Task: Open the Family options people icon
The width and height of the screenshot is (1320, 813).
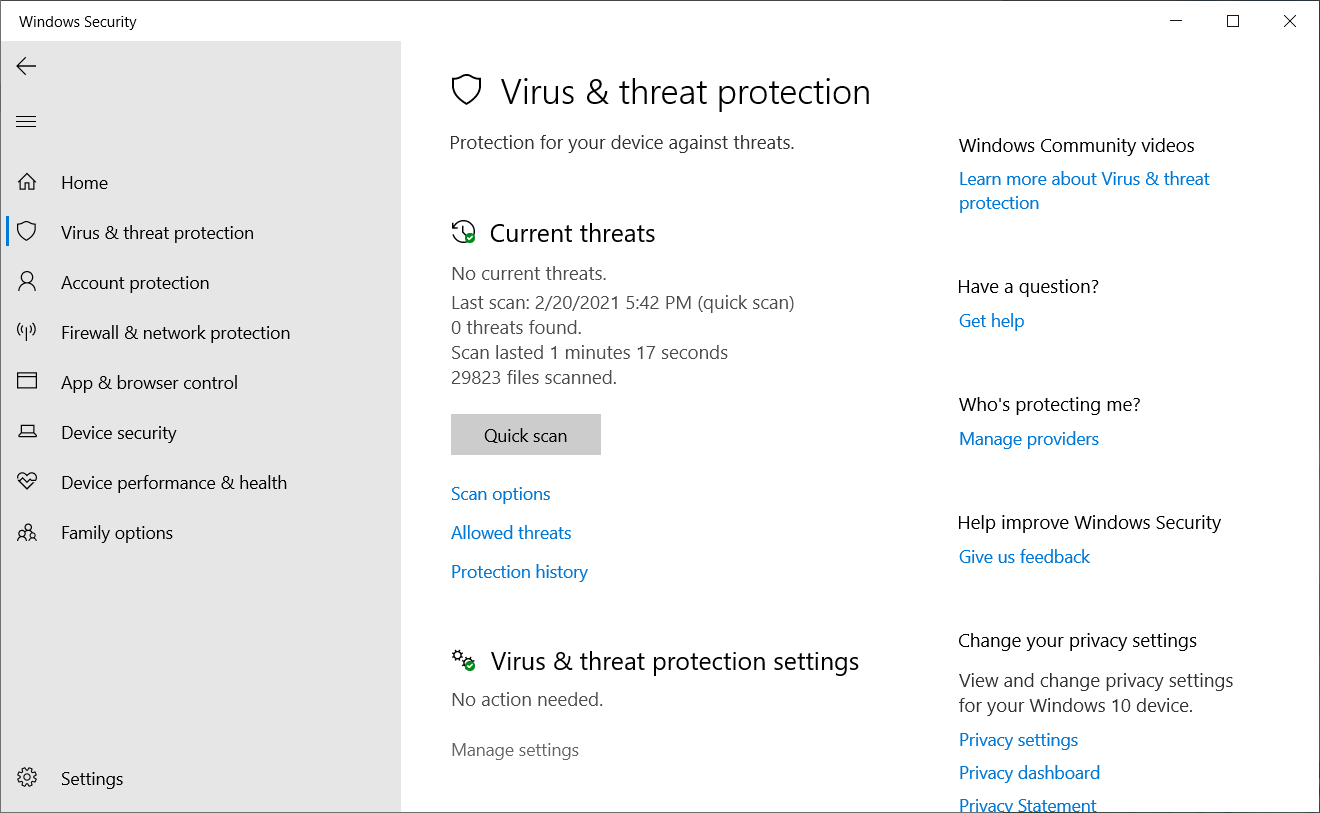Action: pyautogui.click(x=27, y=532)
